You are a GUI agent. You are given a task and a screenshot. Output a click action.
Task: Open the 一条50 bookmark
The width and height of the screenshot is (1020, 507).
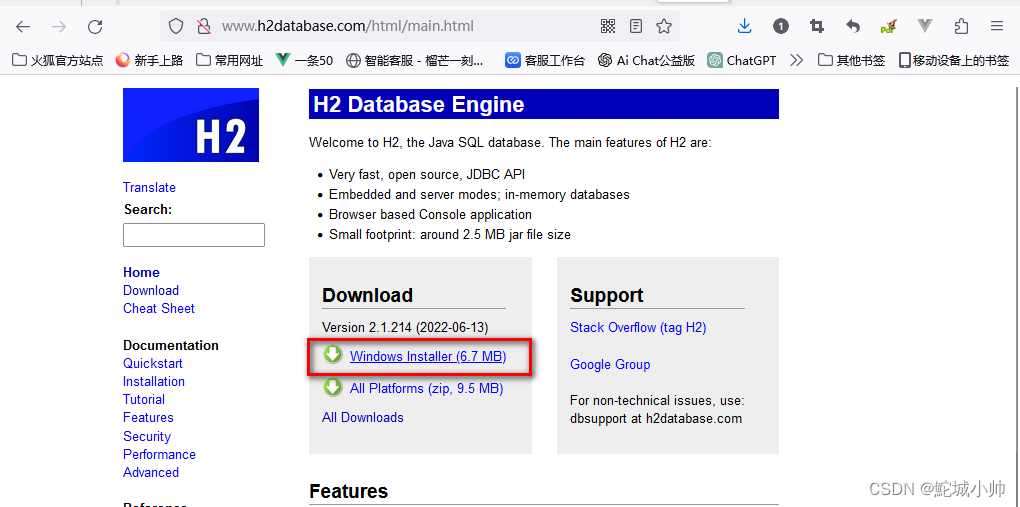304,61
